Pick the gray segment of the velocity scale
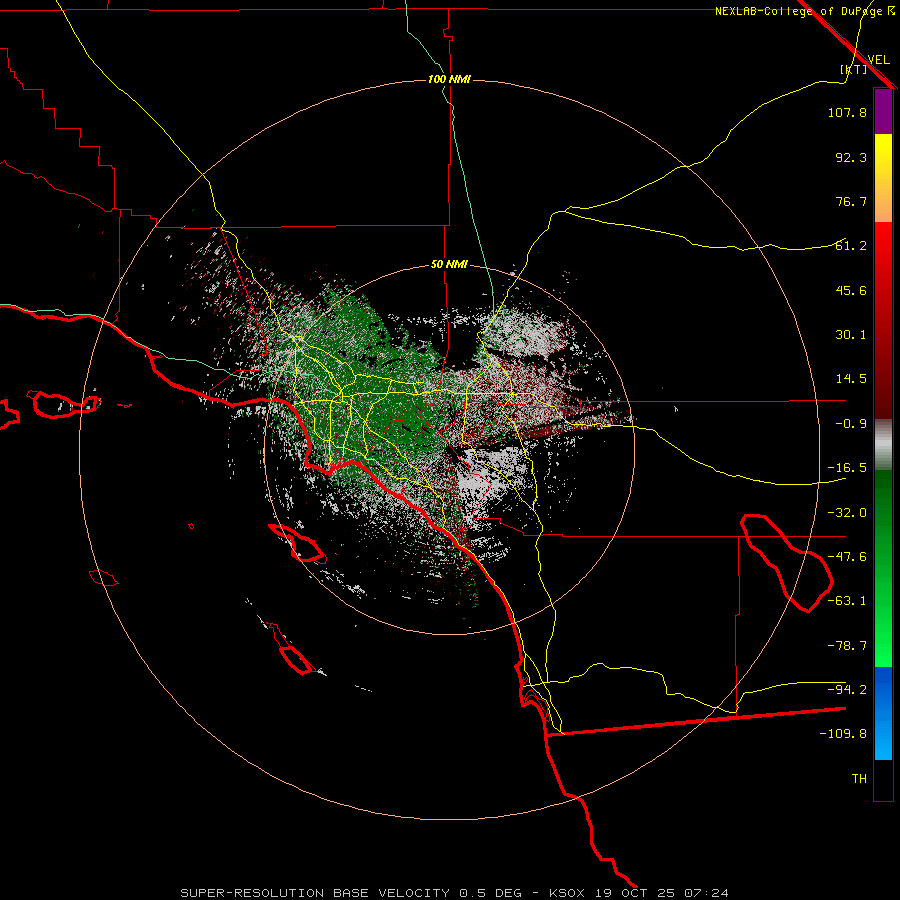The image size is (900, 900). click(883, 445)
